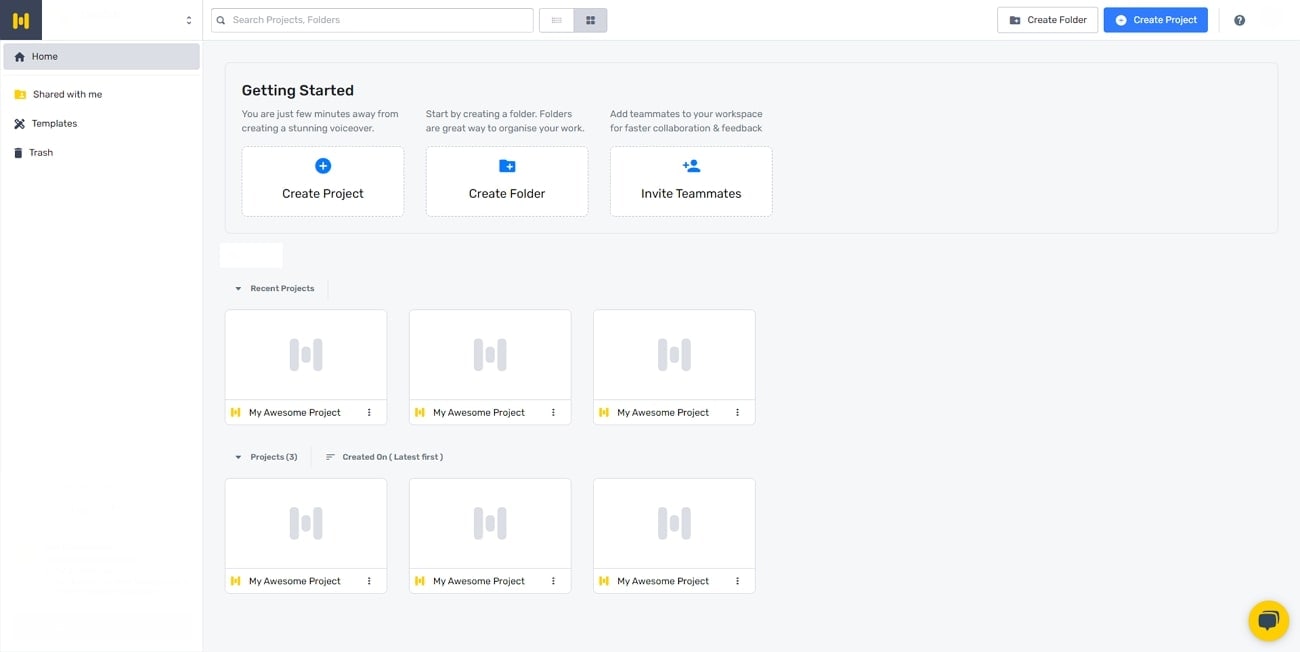Open second thumbnail under Projects (3)

[490, 523]
